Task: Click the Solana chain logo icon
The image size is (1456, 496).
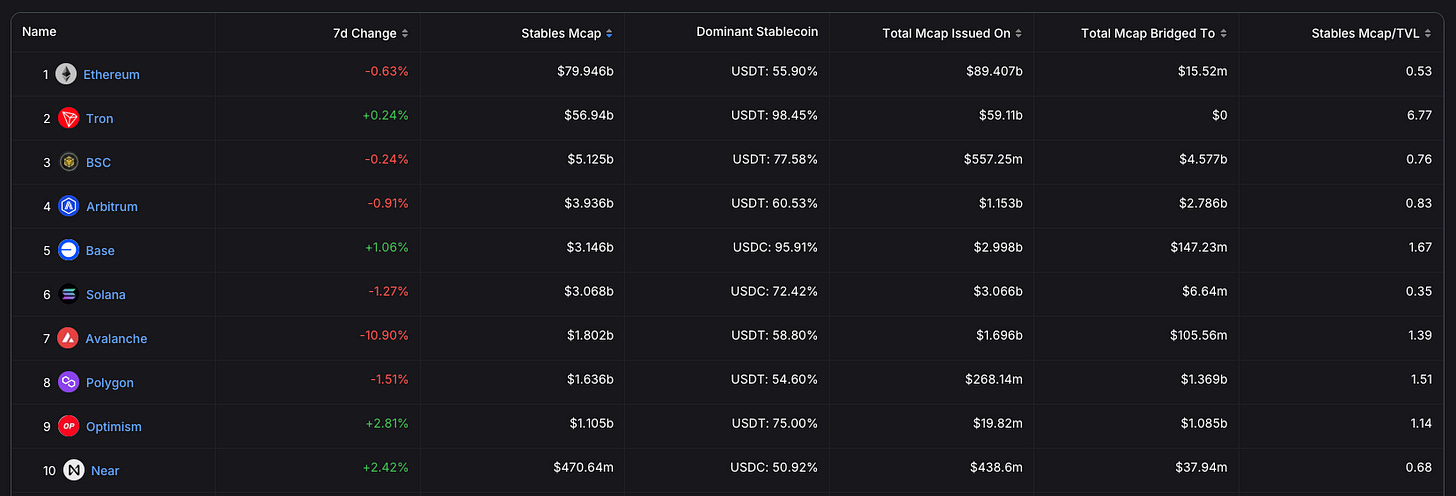Action: [x=68, y=294]
